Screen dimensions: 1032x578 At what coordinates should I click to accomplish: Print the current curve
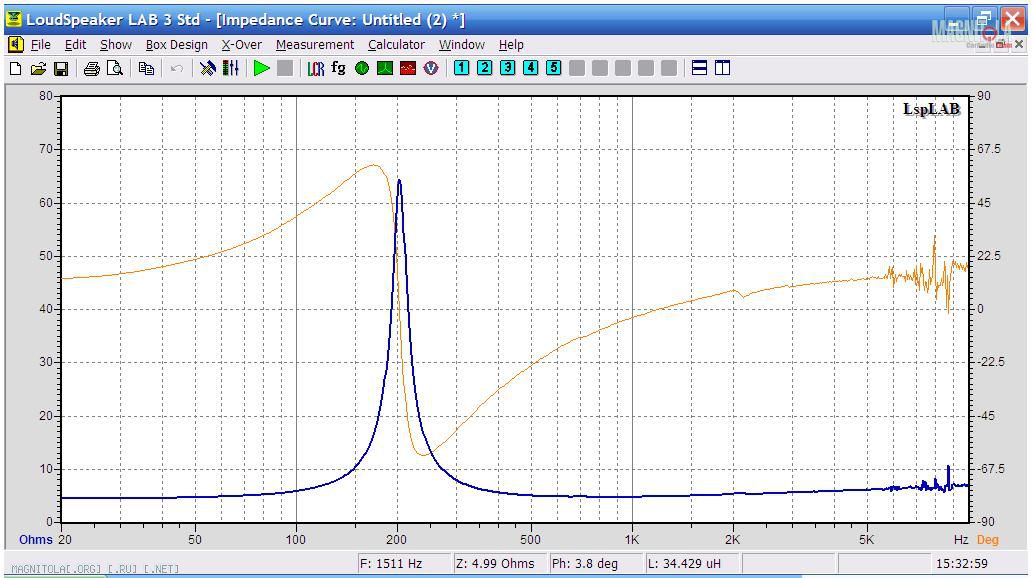[x=91, y=68]
